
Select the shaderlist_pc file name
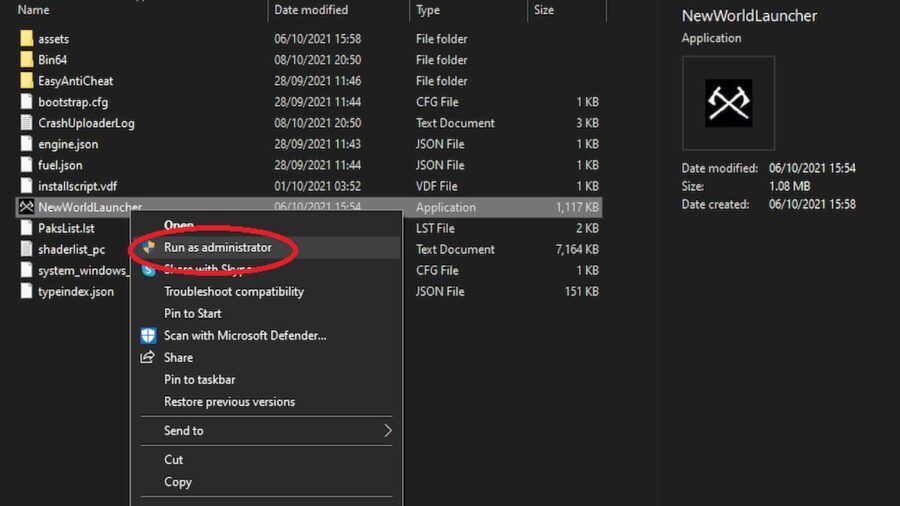click(72, 250)
